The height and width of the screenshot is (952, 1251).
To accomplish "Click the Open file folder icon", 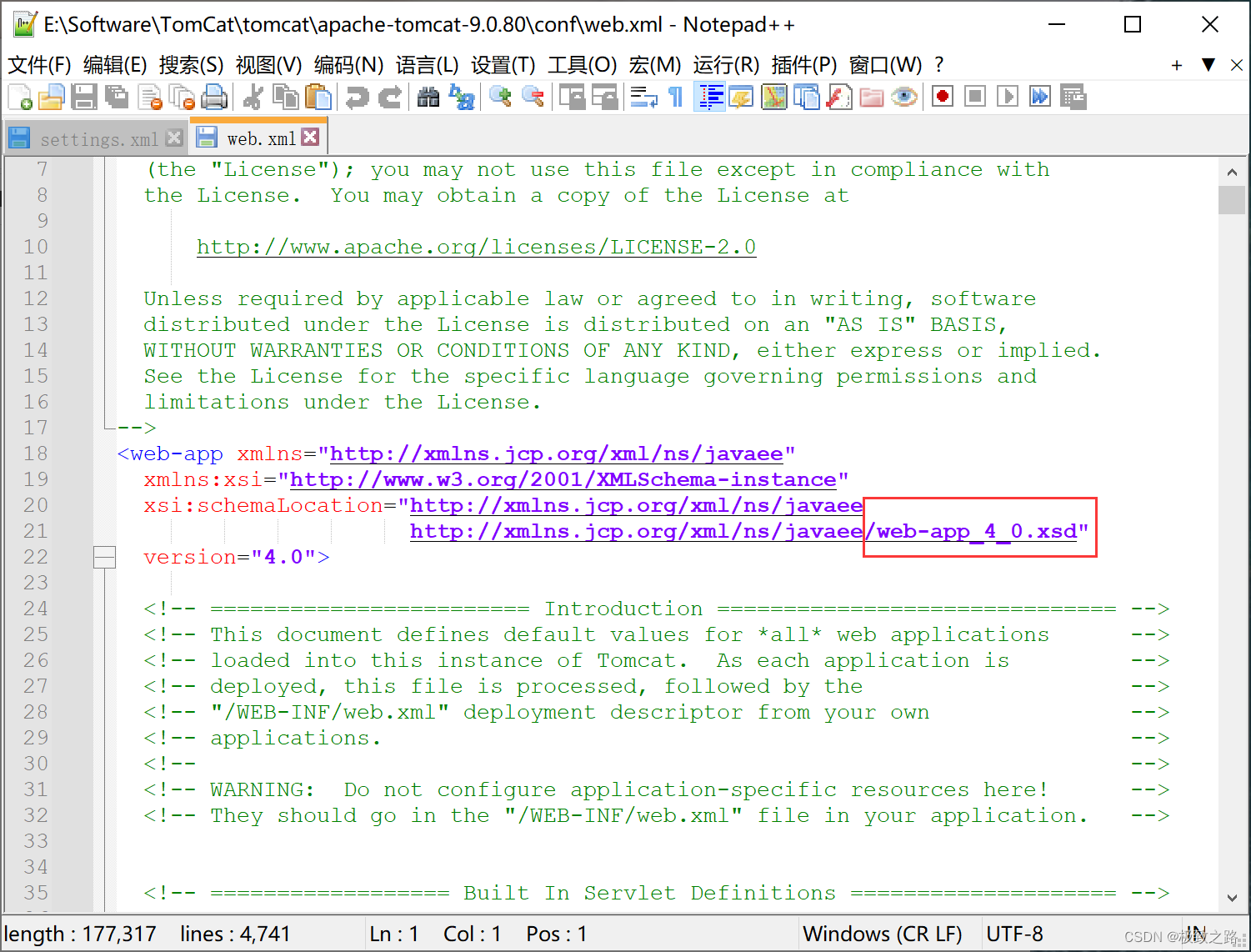I will [x=51, y=98].
